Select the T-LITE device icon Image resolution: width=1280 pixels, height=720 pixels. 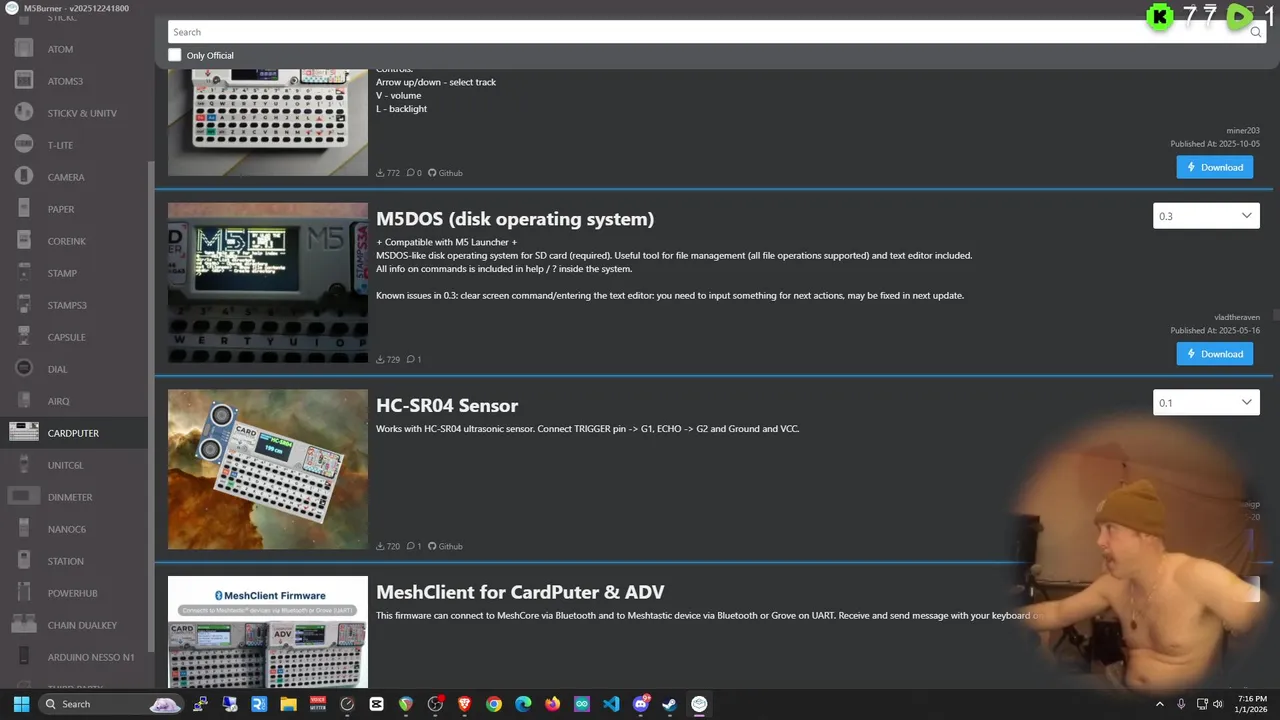[24, 144]
